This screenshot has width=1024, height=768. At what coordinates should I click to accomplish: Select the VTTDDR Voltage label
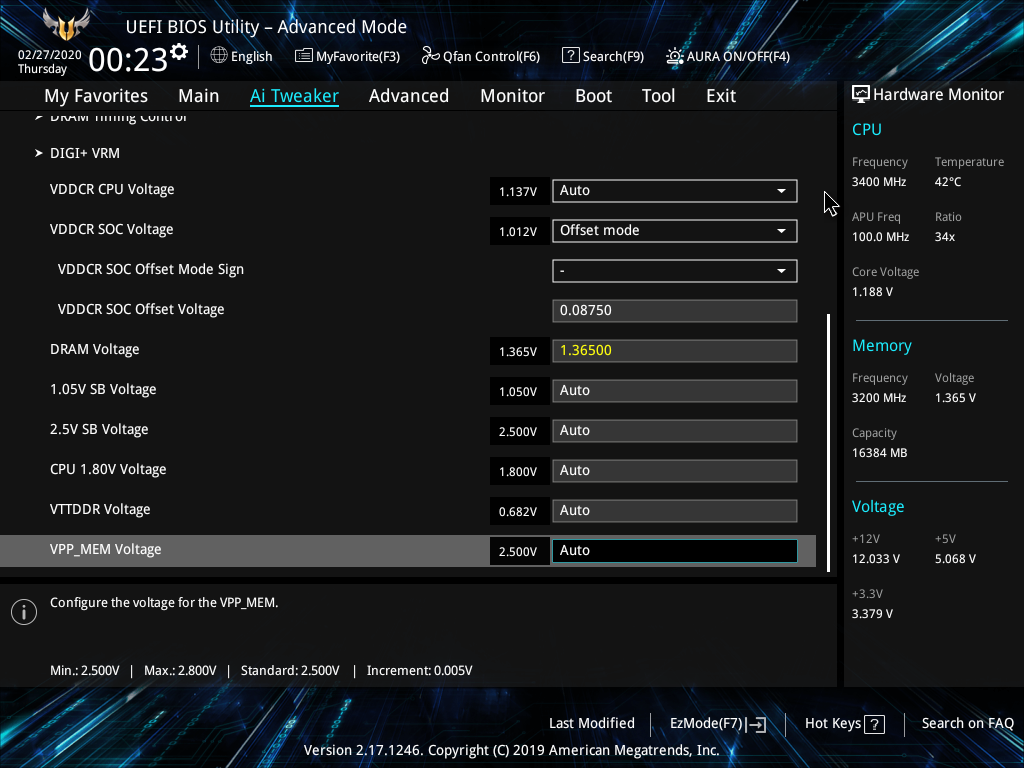point(100,510)
